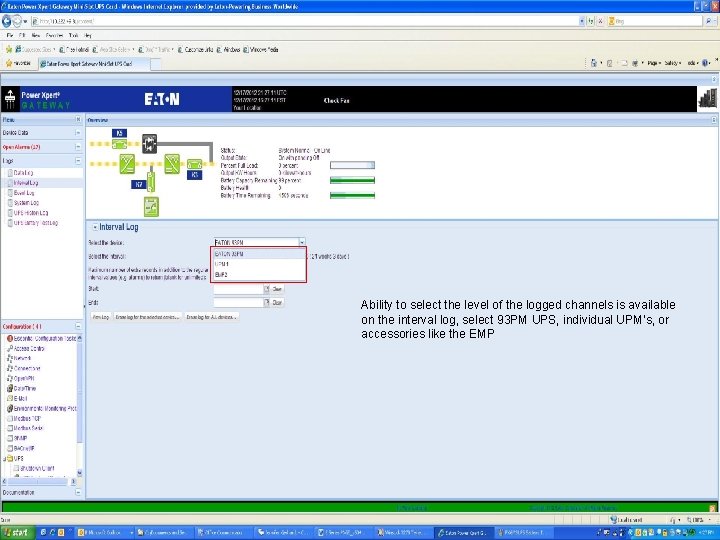Image resolution: width=720 pixels, height=540 pixels.
Task: Open Shutdown Client under UPS folder
Action: (x=34, y=468)
